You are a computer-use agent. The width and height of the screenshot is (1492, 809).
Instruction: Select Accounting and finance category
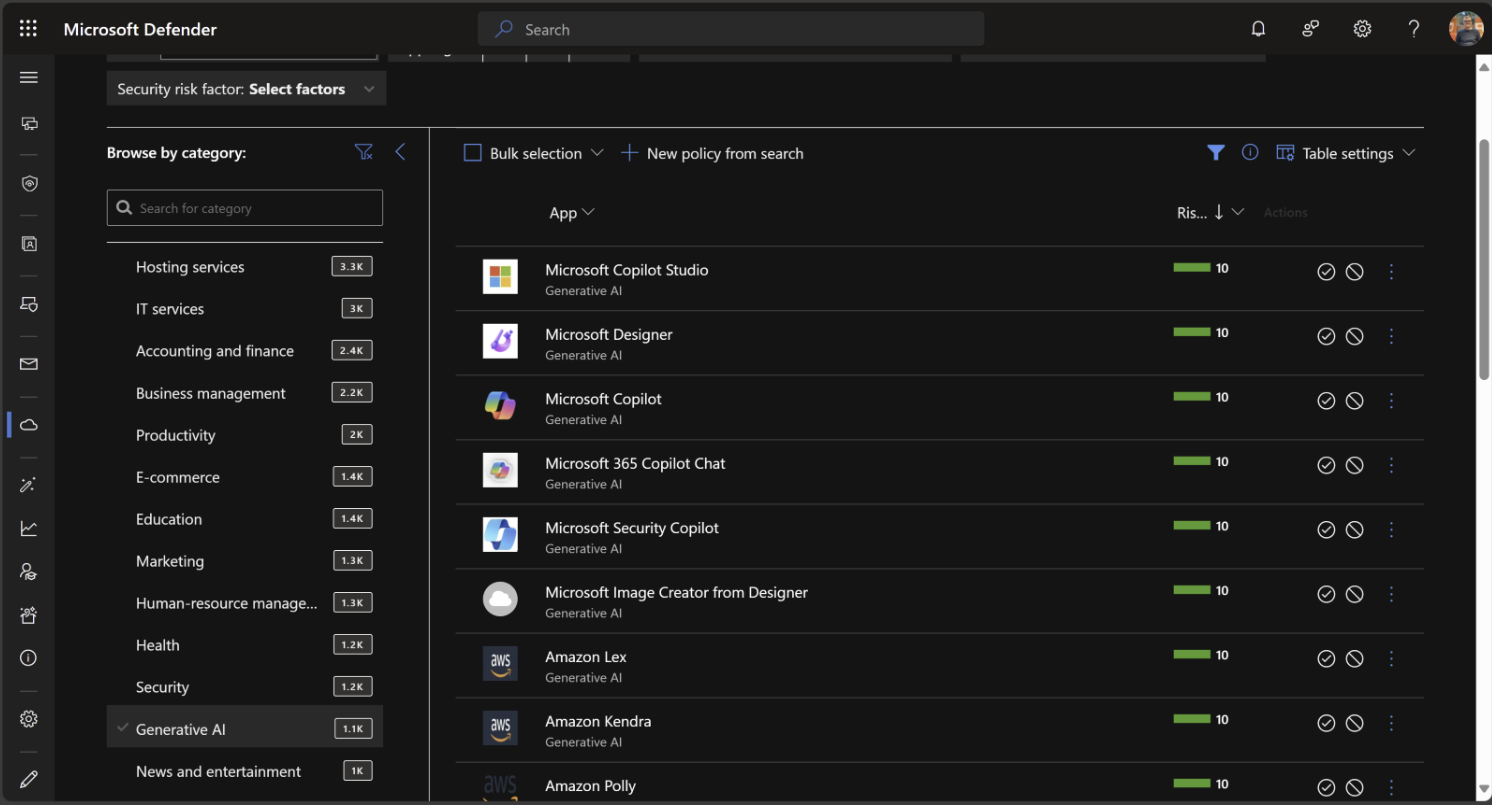pyautogui.click(x=245, y=351)
